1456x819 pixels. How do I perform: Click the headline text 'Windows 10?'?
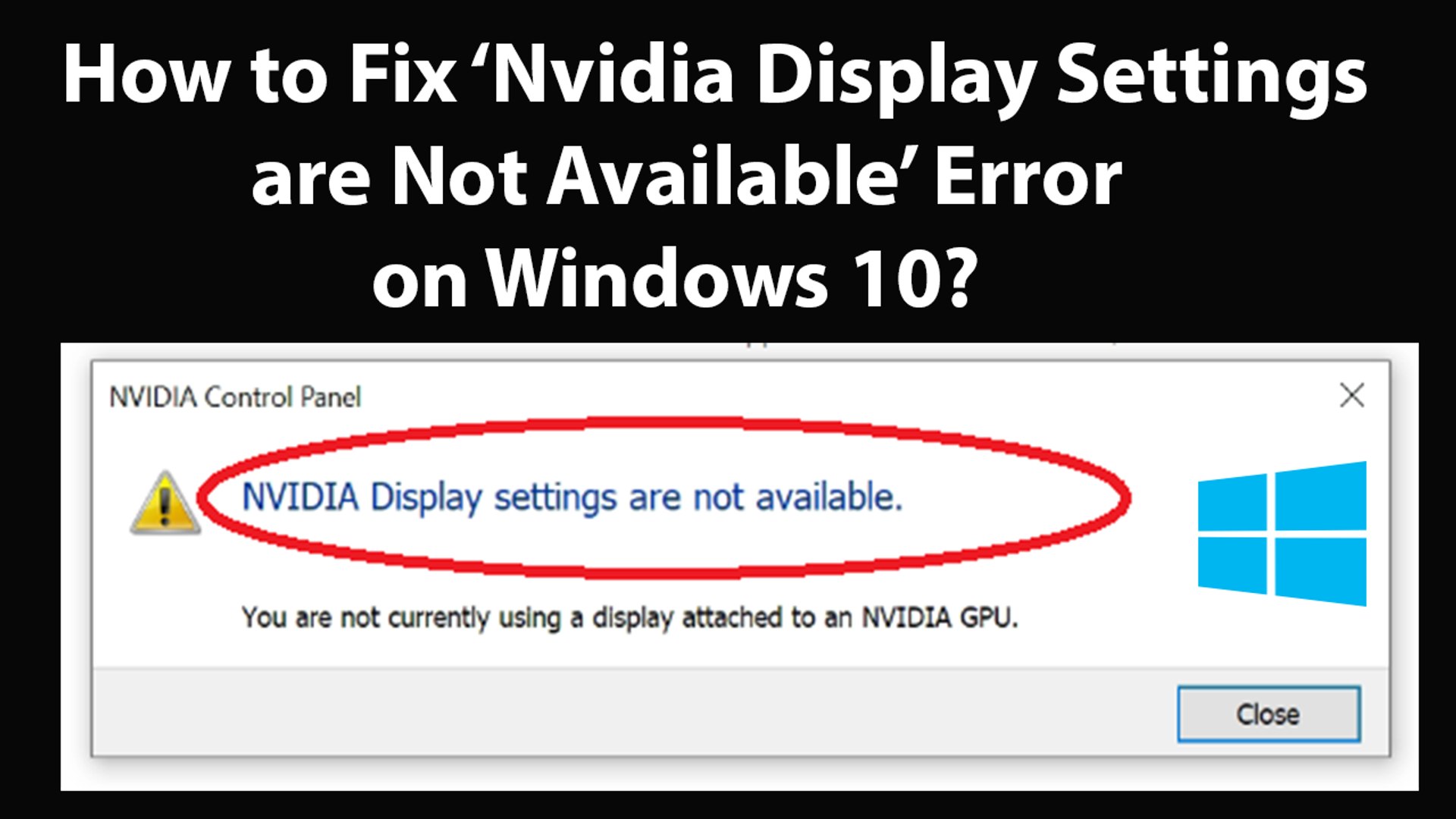pos(733,278)
